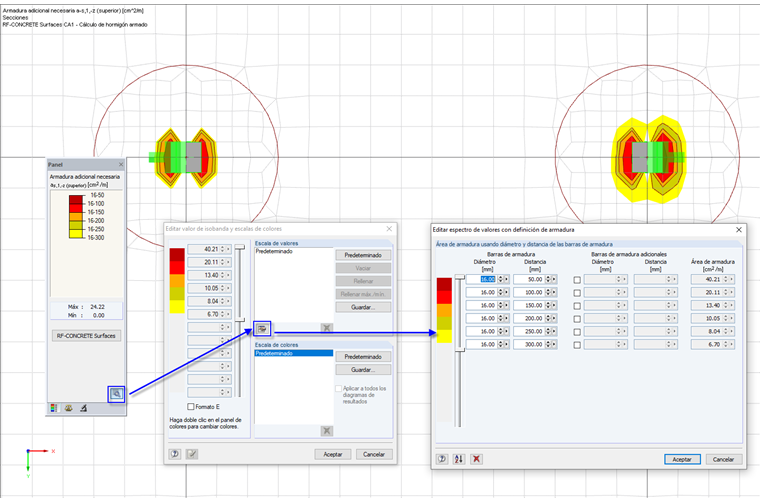
Task: Open arrow menu beside highlighted 16.00 diameter
Action: [507, 279]
